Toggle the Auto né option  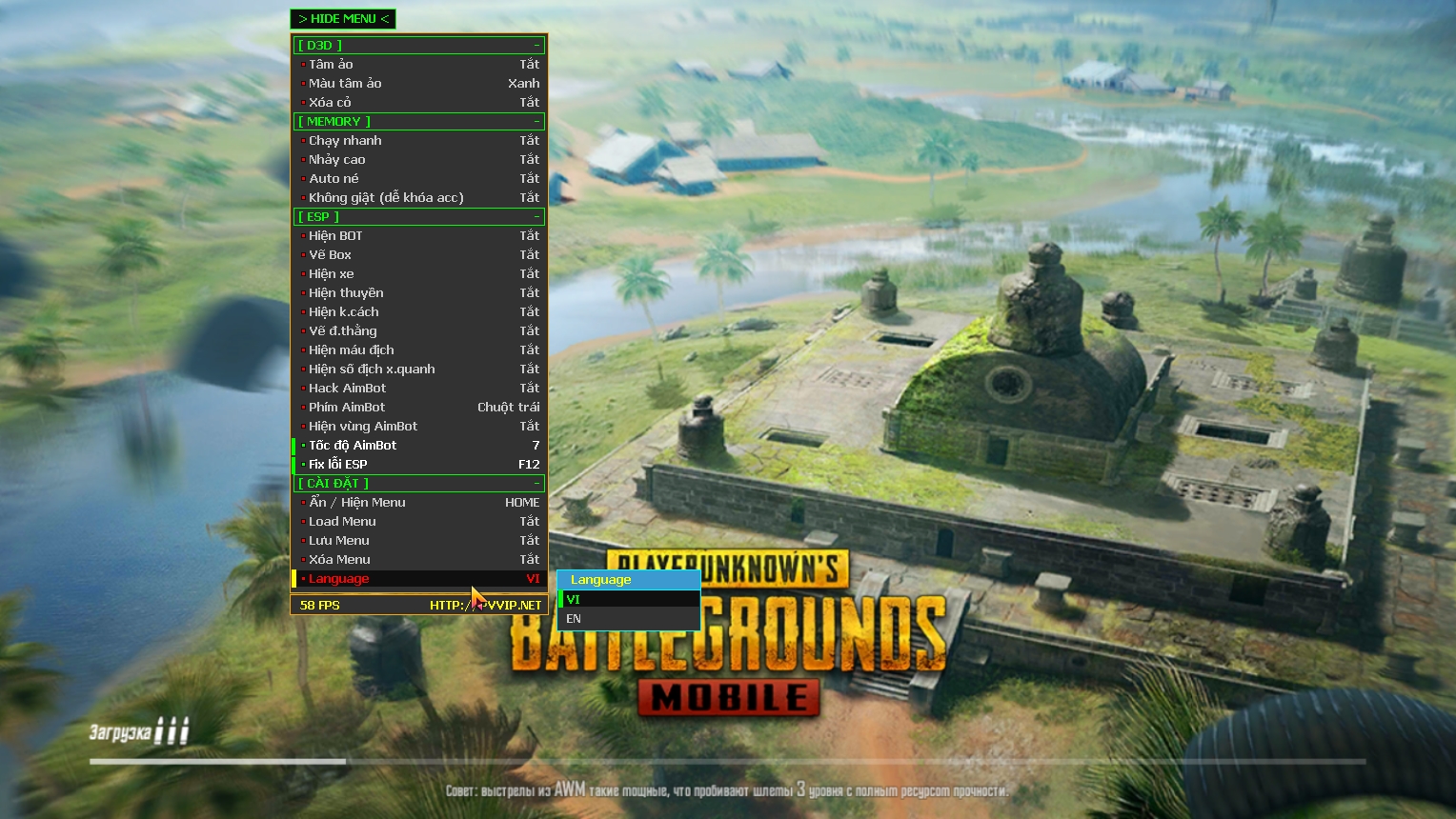pyautogui.click(x=419, y=178)
